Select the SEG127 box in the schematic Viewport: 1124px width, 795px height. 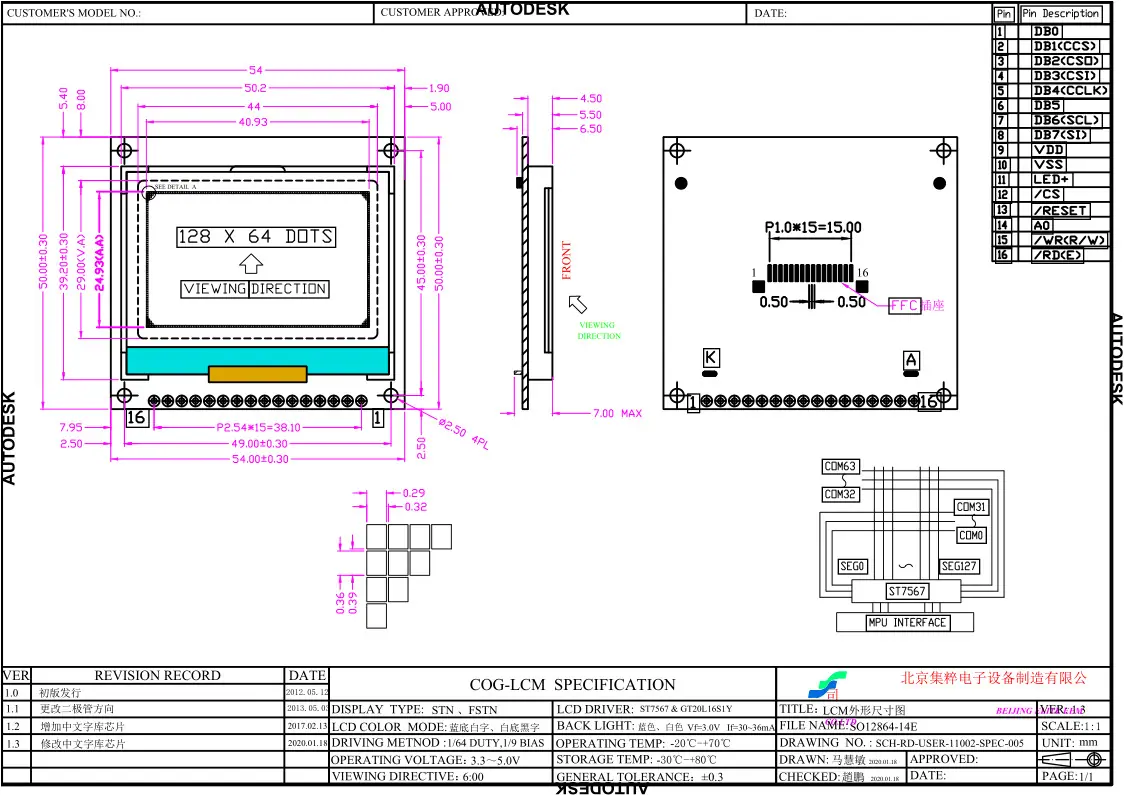(959, 566)
